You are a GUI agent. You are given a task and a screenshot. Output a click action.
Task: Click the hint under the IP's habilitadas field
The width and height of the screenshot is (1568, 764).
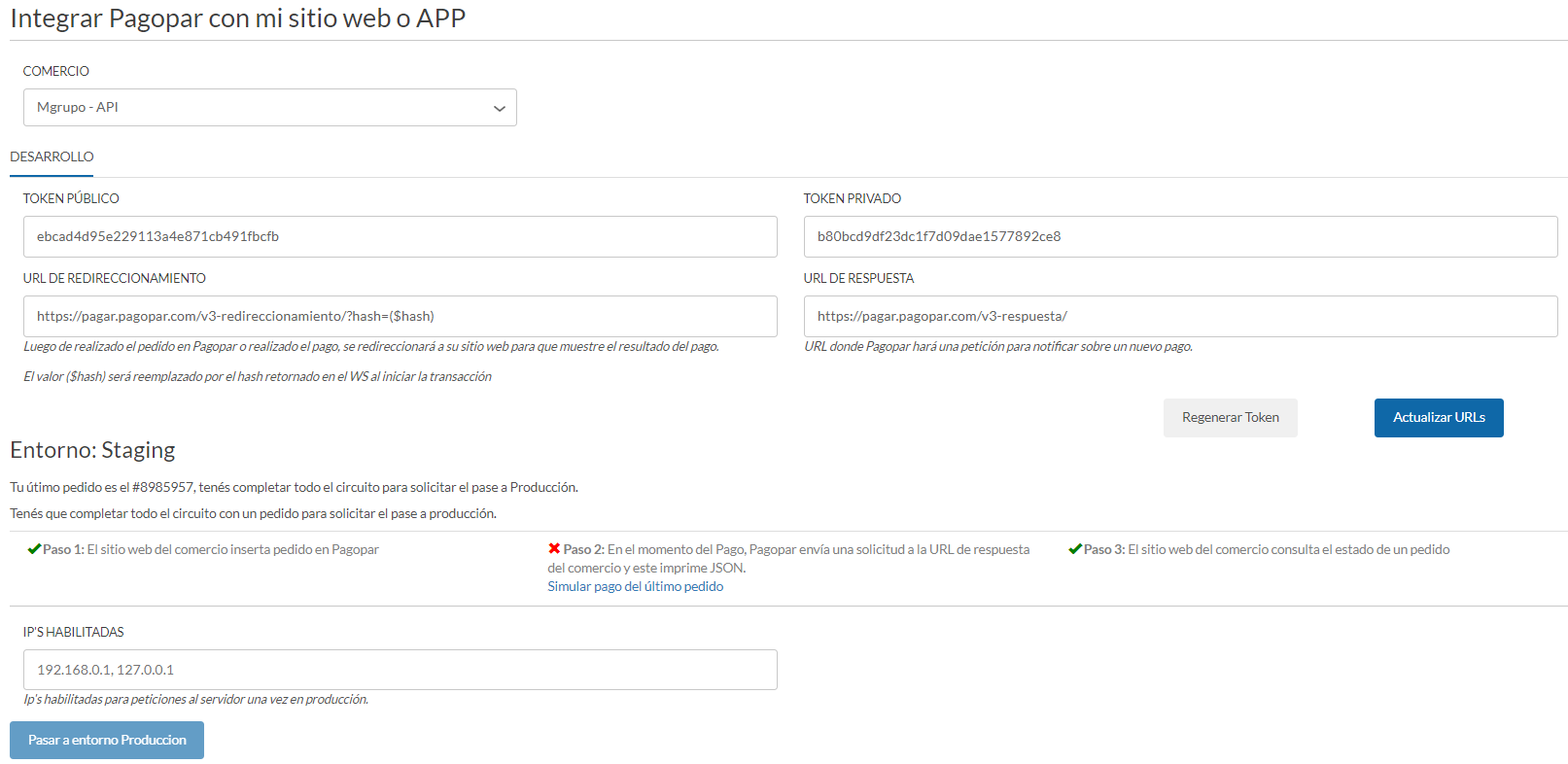(x=195, y=699)
